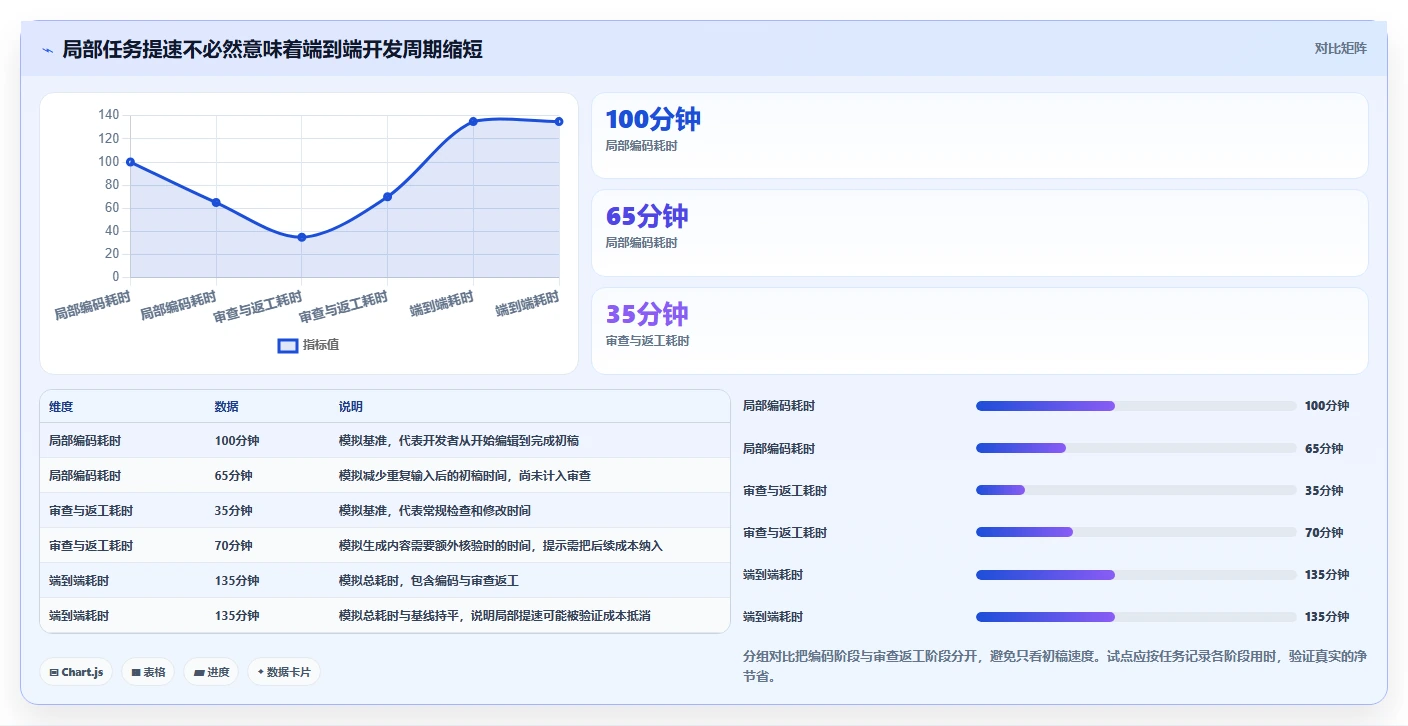Open the 100分钟 data card
This screenshot has height=726, width=1408.
tap(980, 136)
